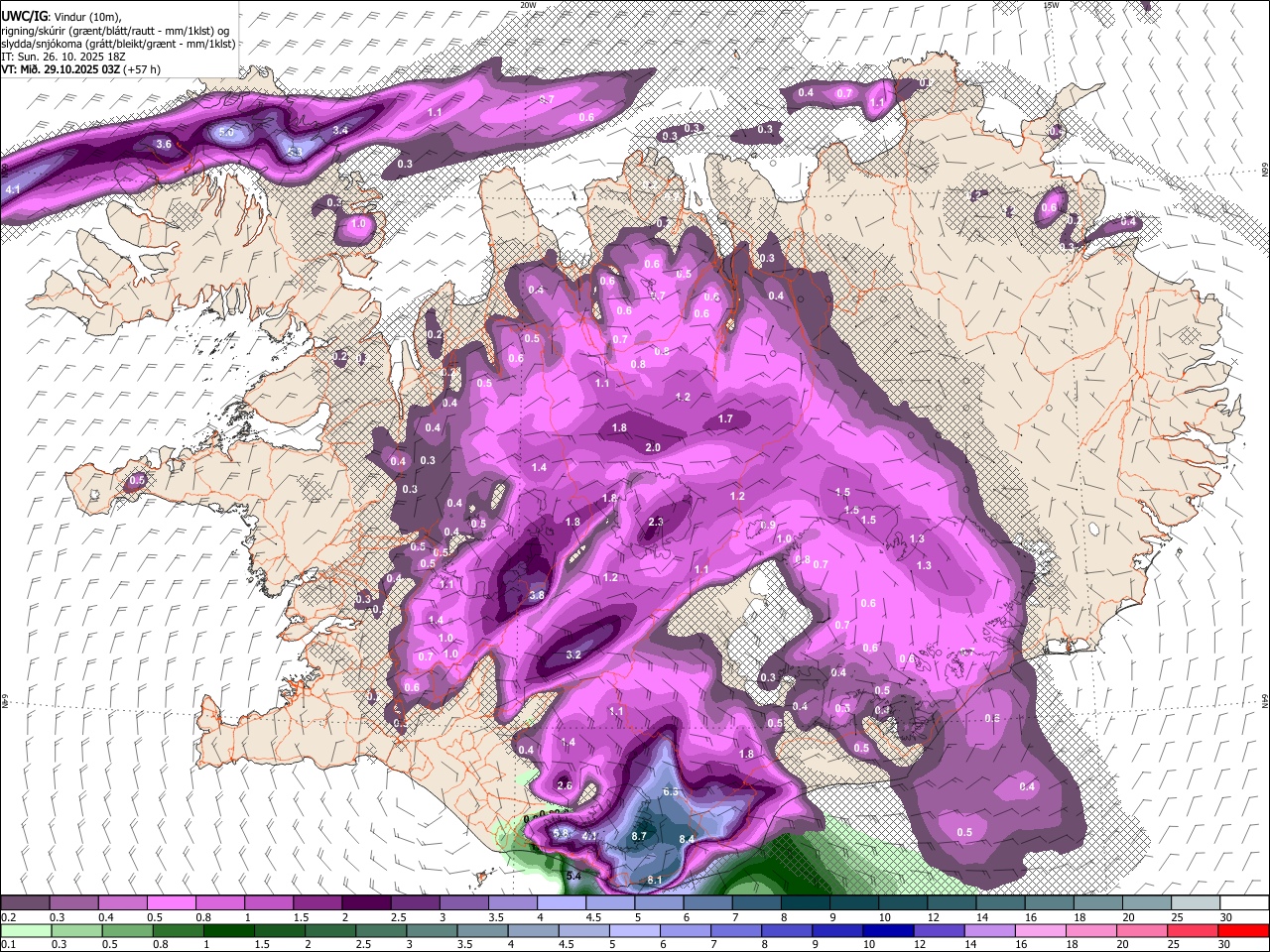The height and width of the screenshot is (952, 1270).
Task: Click the "1.7" snowfall value on the map
Action: pos(725,419)
